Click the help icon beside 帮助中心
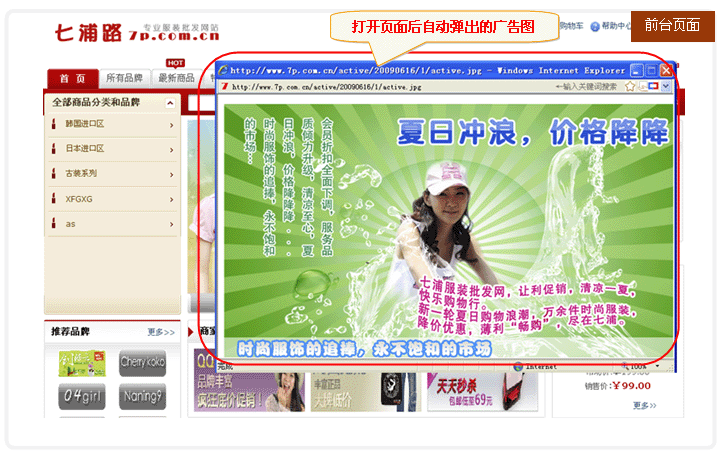This screenshot has width=718, height=453. pyautogui.click(x=595, y=27)
